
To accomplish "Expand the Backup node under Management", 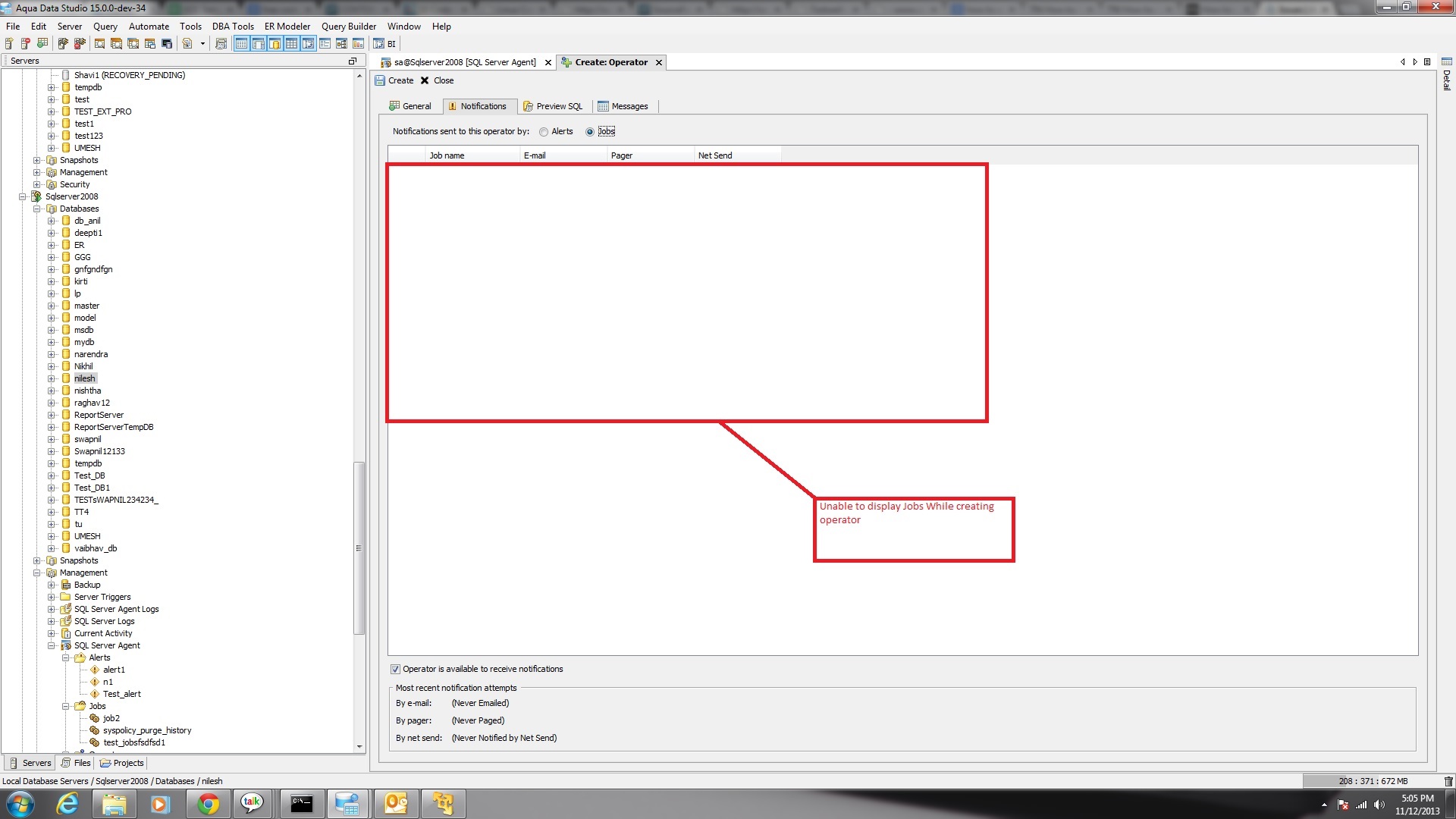I will [51, 585].
